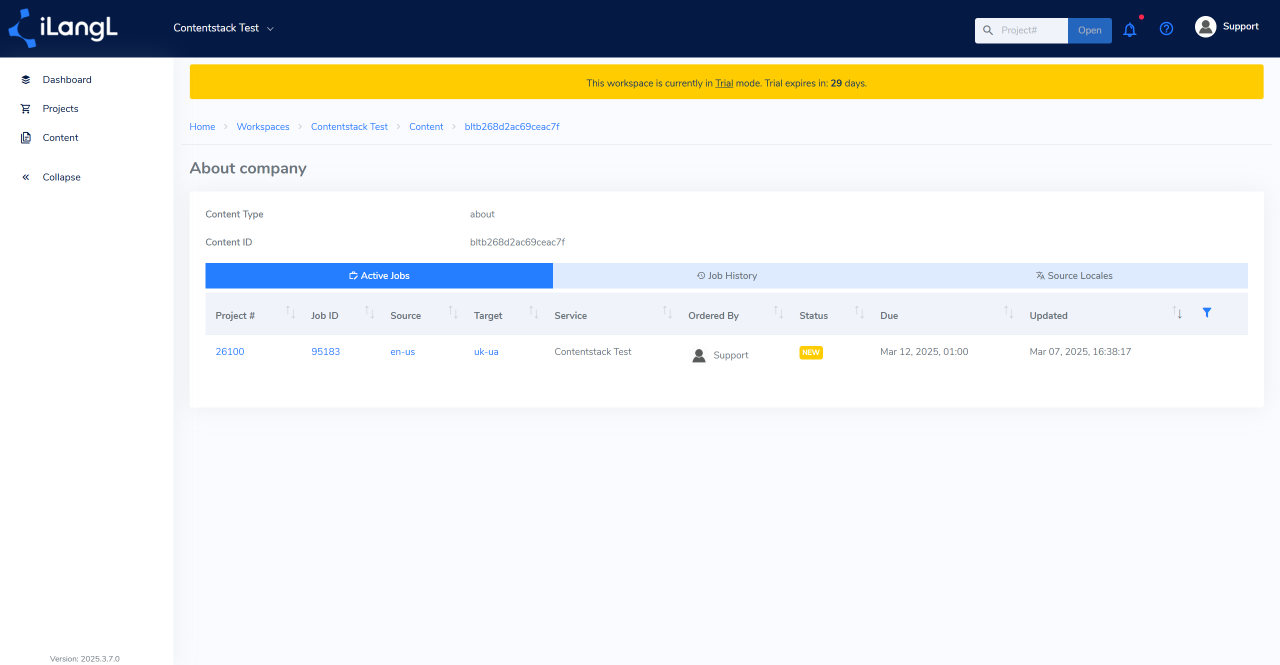Go to Home breadcrumb

tap(202, 127)
